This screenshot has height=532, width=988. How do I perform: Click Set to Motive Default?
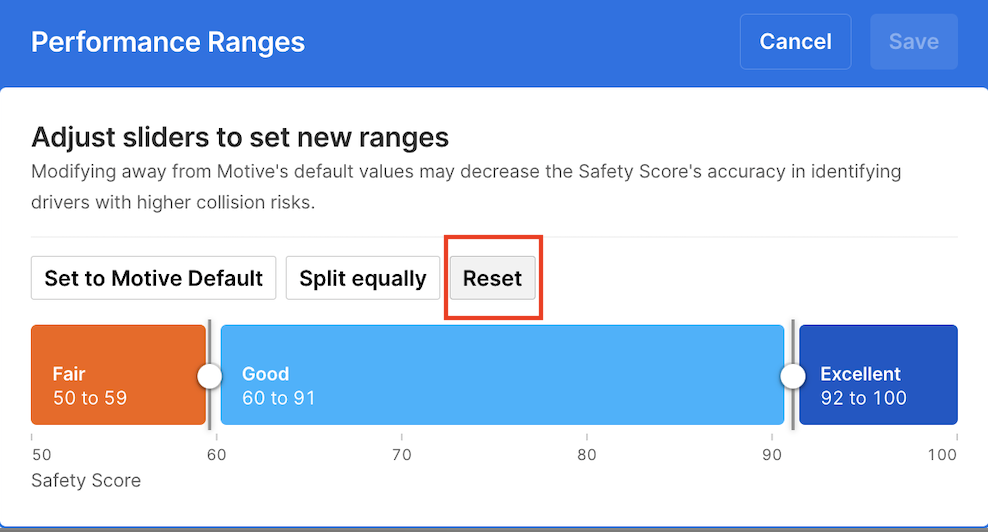click(153, 278)
